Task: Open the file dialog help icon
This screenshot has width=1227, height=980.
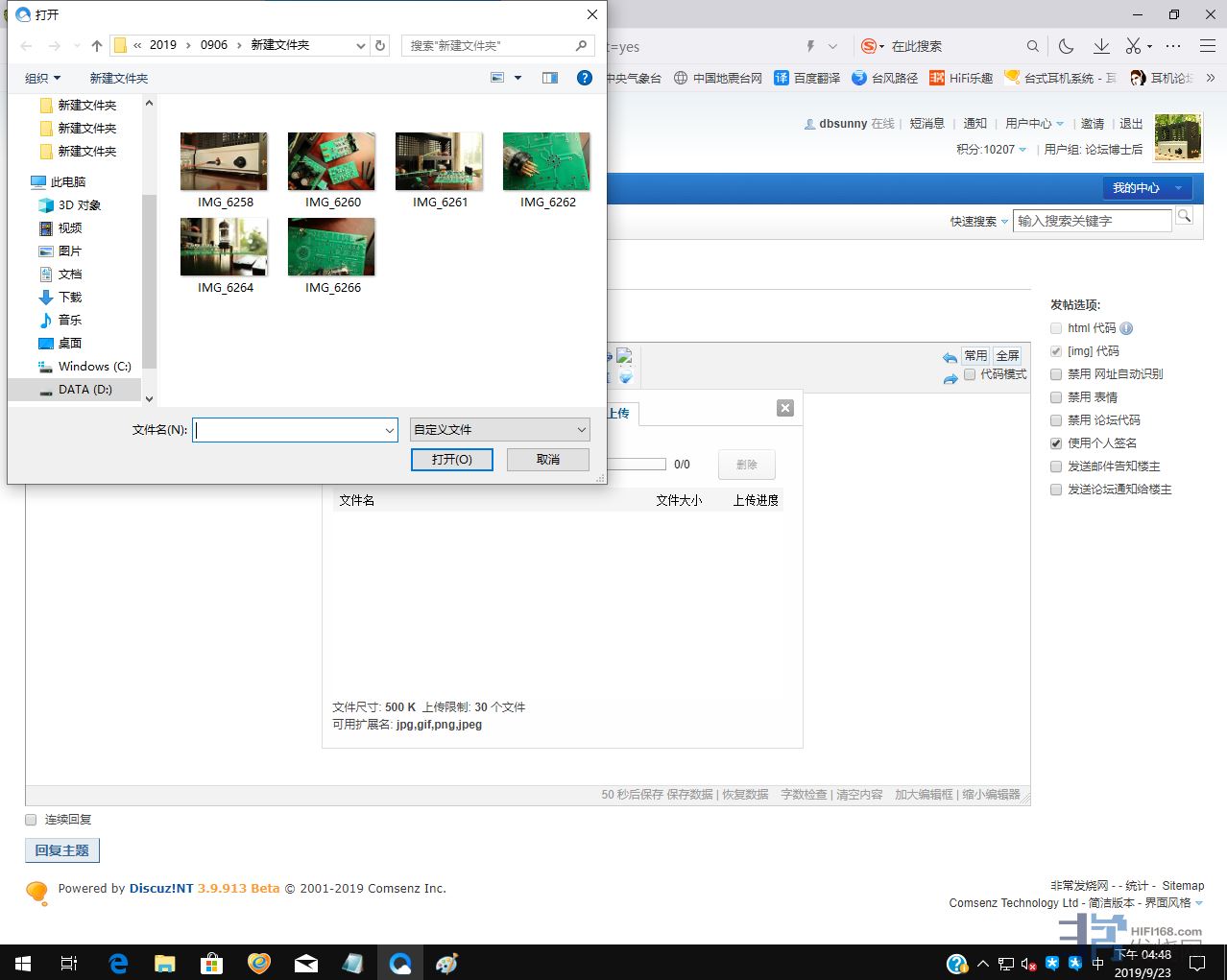Action: pyautogui.click(x=584, y=78)
